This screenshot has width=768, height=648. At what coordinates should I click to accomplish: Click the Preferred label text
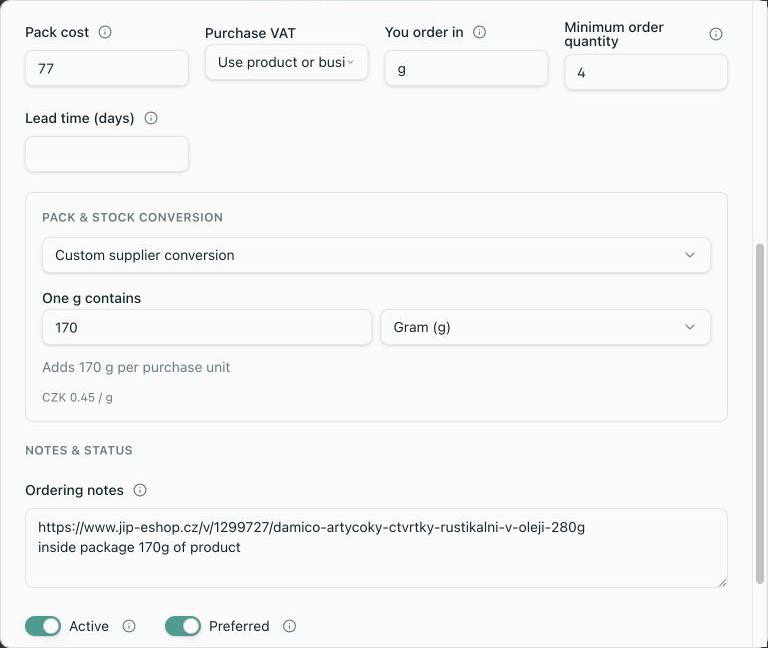[239, 626]
